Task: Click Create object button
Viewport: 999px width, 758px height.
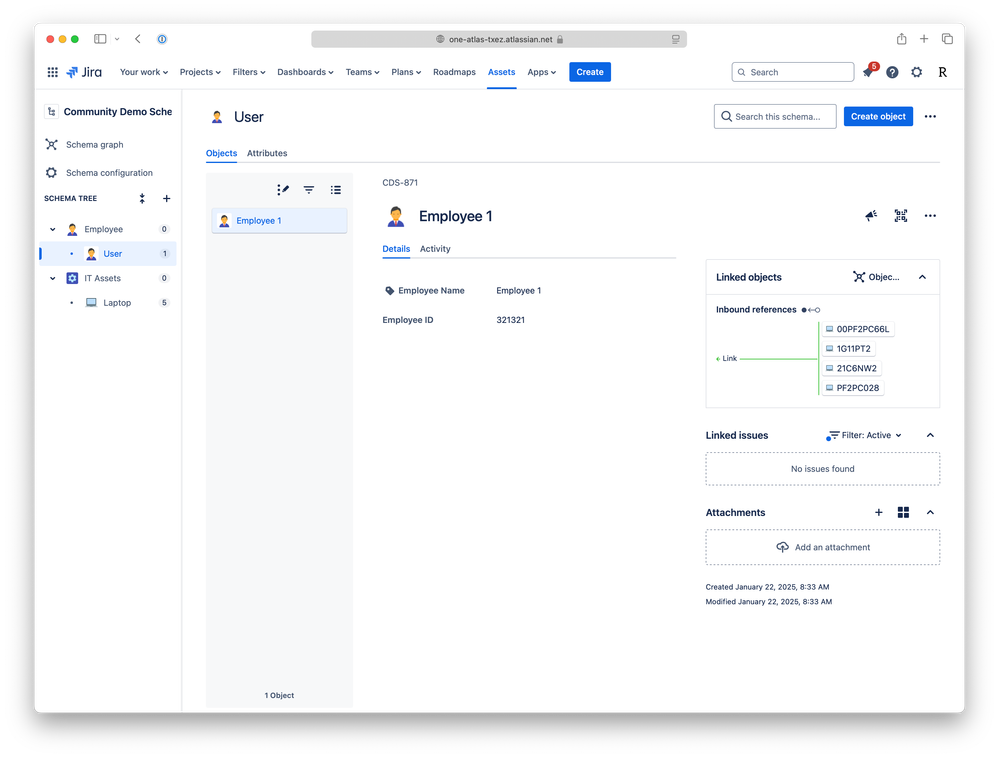Action: 878,117
